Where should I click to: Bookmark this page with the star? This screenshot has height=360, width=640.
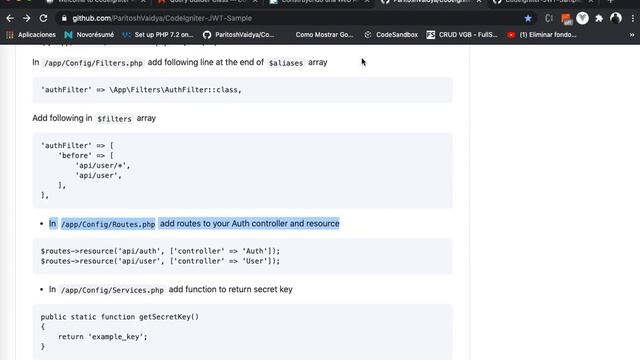528,18
